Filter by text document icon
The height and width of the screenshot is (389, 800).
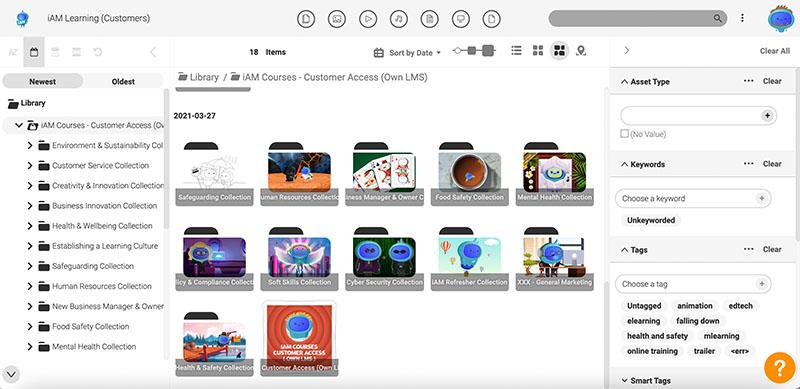click(430, 19)
